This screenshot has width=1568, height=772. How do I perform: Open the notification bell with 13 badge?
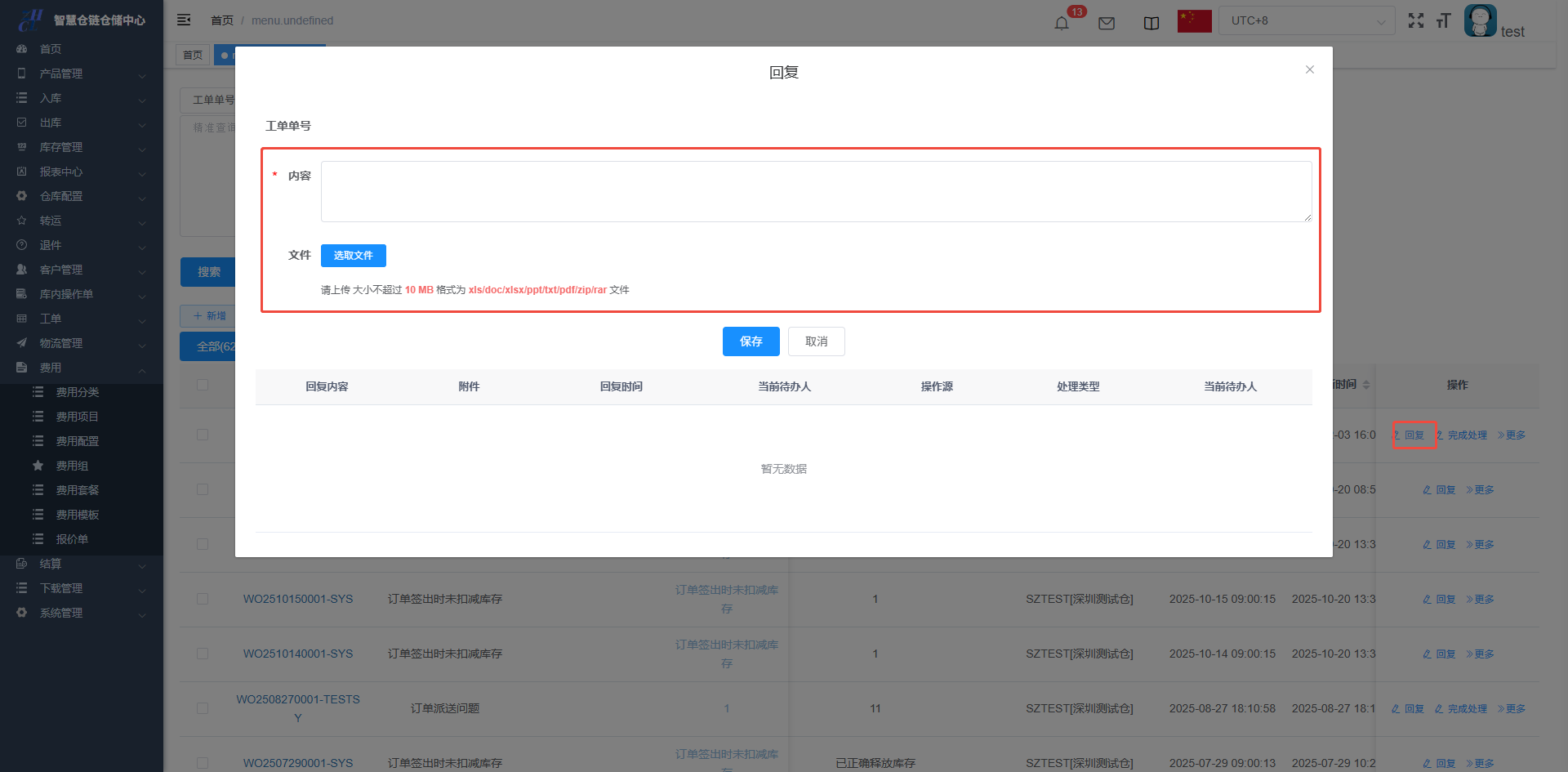[1062, 23]
